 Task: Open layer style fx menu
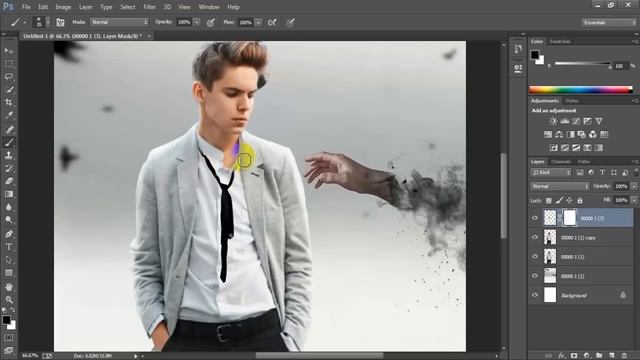[x=561, y=356]
